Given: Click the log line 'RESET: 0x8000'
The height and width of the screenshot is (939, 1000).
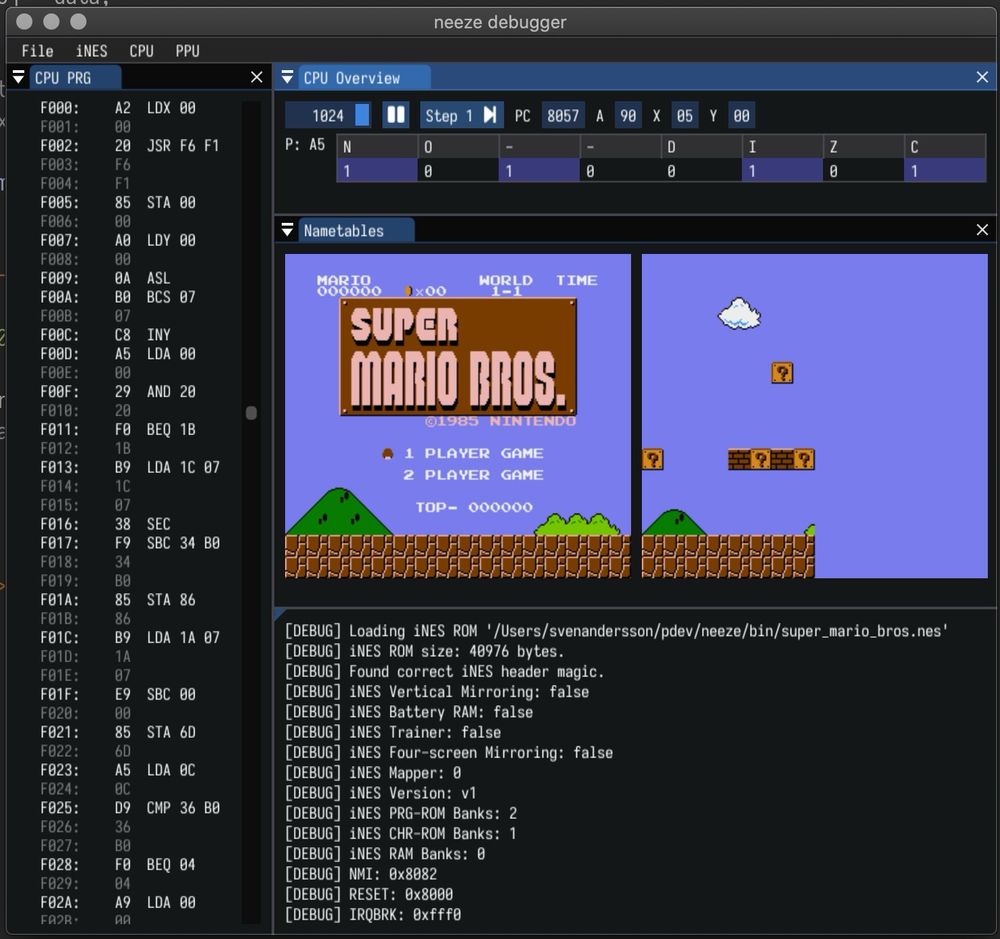Looking at the screenshot, I should point(369,894).
